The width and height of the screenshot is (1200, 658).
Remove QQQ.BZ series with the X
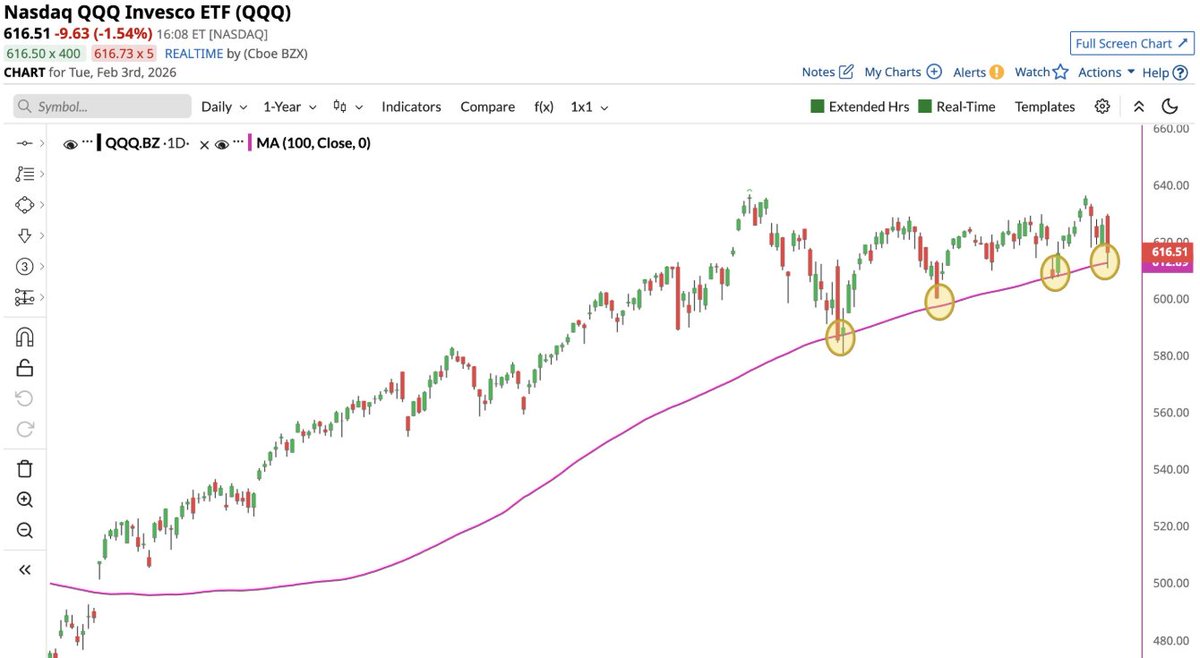click(204, 145)
